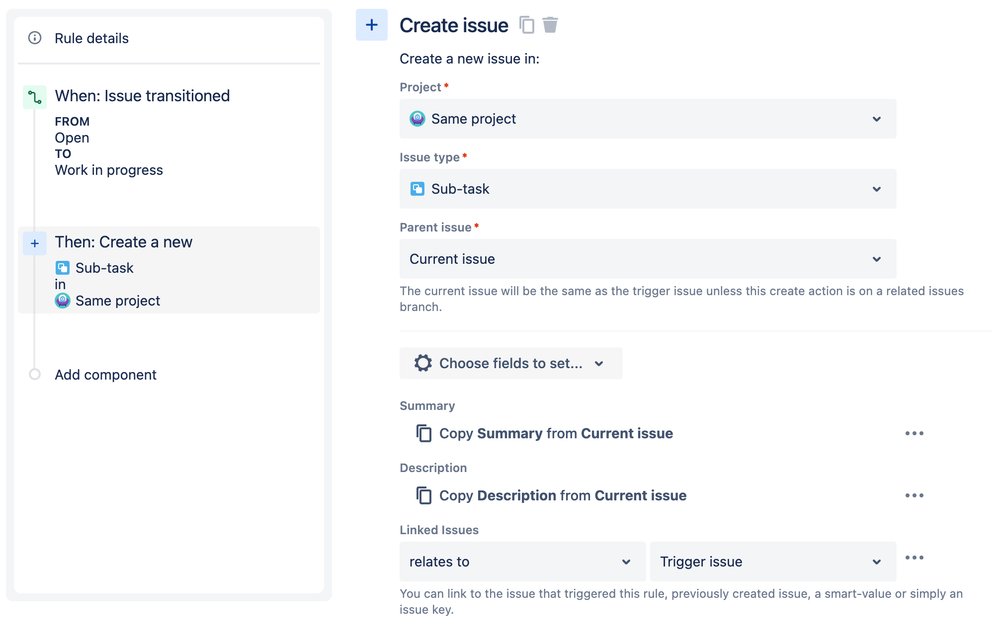Open the Trigger issue dropdown
999x629 pixels.
click(x=772, y=562)
